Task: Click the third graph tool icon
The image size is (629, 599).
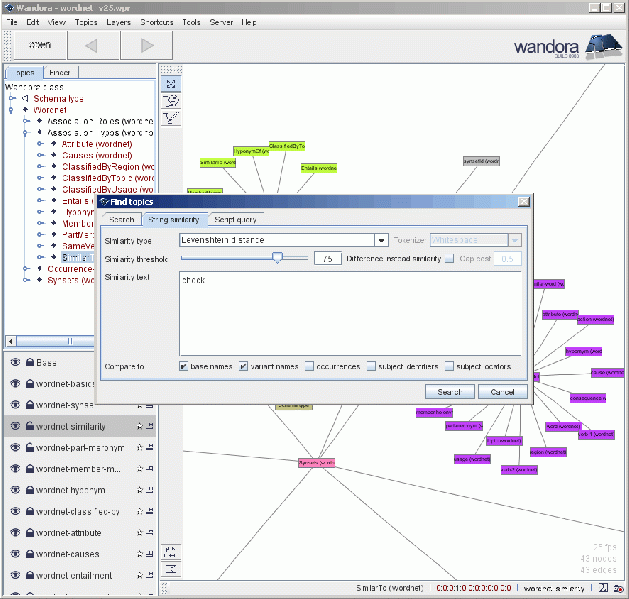Action: pos(171,117)
